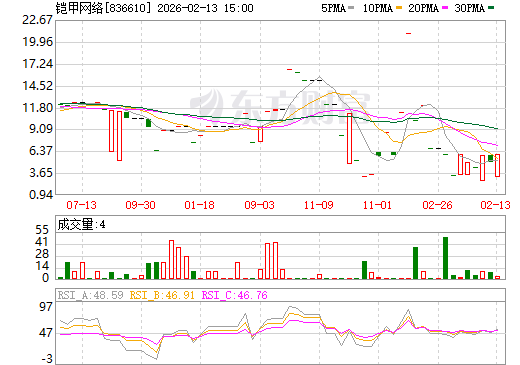Image resolution: width=520 pixels, height=365 pixels.
Task: Select the 11-01 date marker
Action: (x=377, y=205)
